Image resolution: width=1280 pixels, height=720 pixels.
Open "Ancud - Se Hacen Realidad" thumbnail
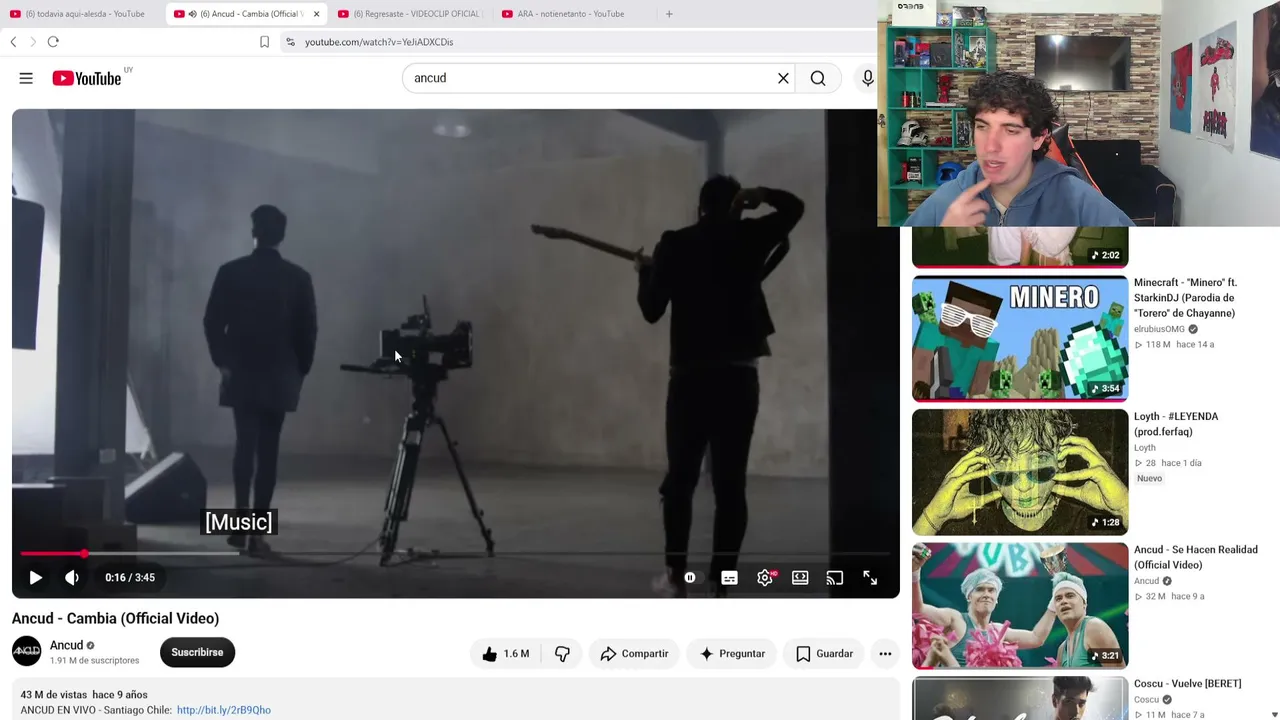[x=1020, y=606]
